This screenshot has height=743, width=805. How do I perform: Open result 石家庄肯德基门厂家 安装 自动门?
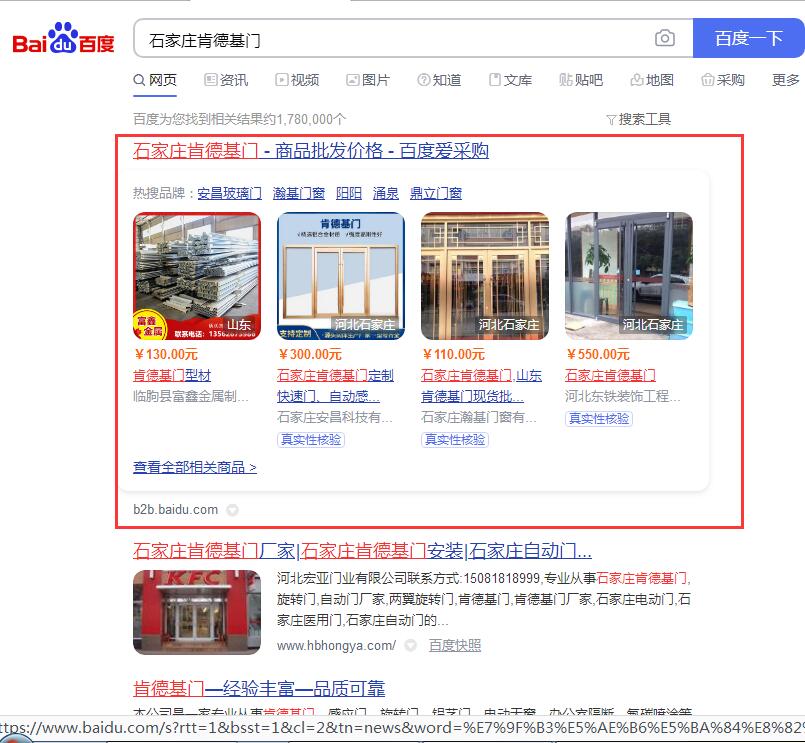pos(362,551)
